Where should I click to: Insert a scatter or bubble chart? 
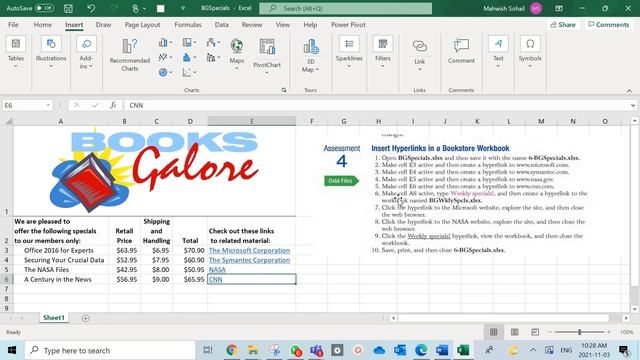(189, 72)
